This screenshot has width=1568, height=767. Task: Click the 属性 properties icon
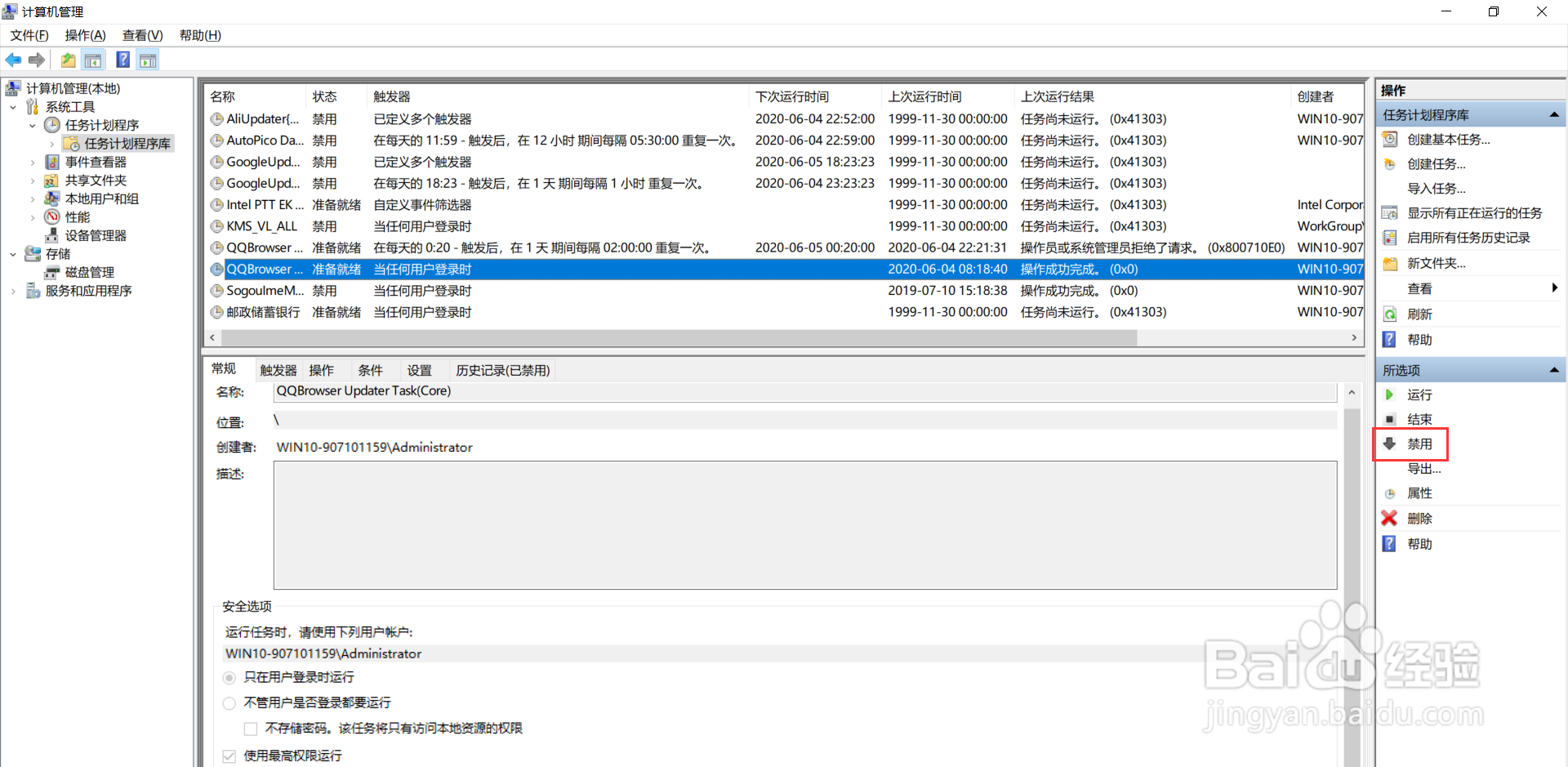[1389, 493]
